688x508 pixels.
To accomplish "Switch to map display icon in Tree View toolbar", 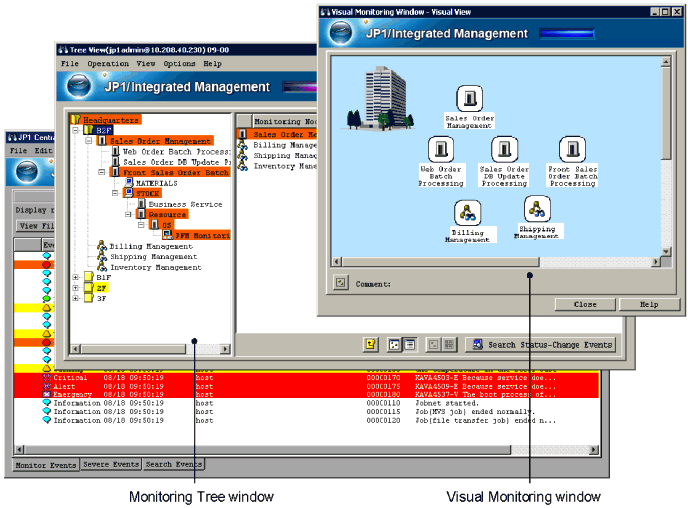I will [394, 345].
